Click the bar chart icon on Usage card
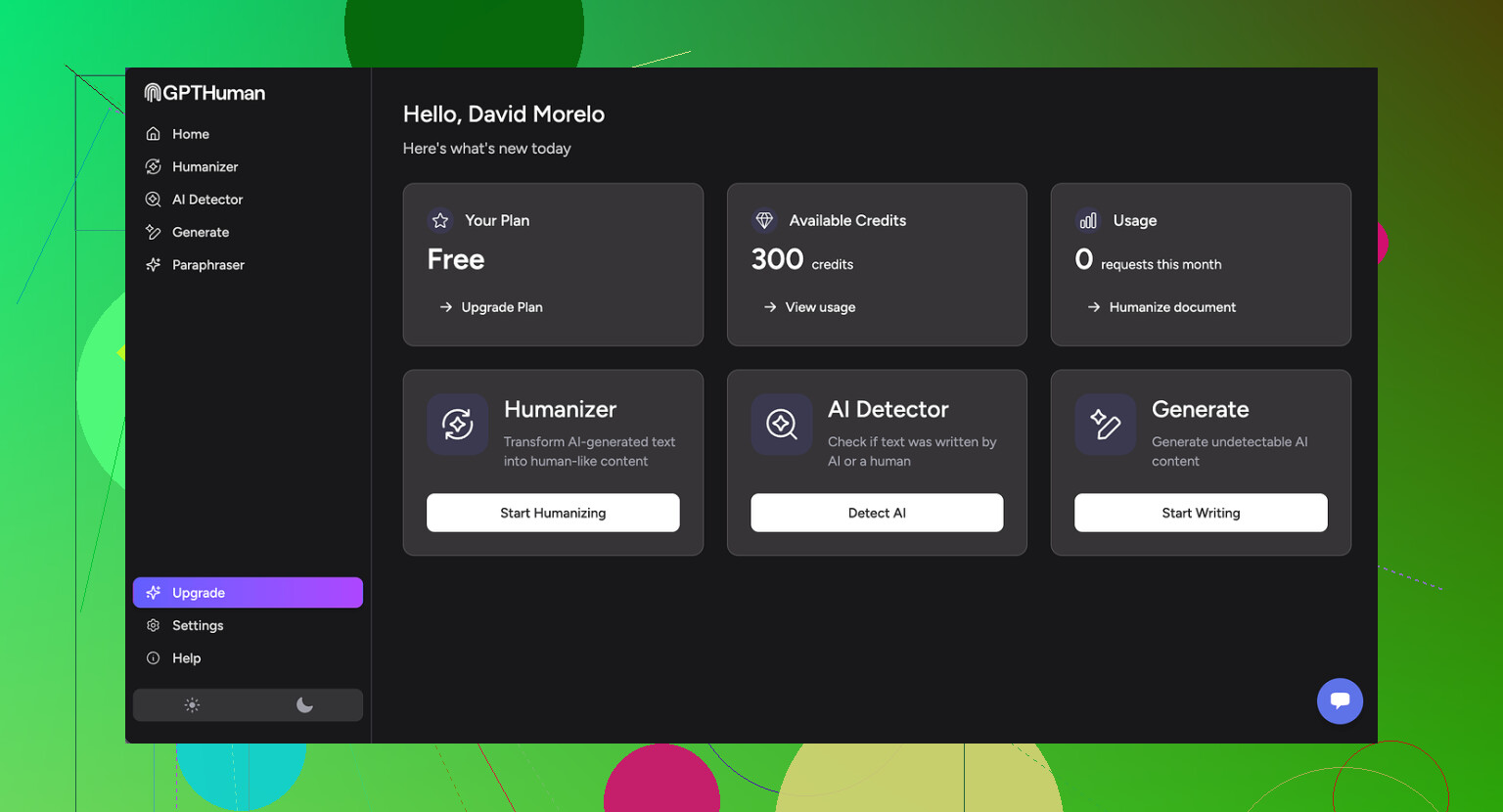1503x812 pixels. pos(1087,220)
